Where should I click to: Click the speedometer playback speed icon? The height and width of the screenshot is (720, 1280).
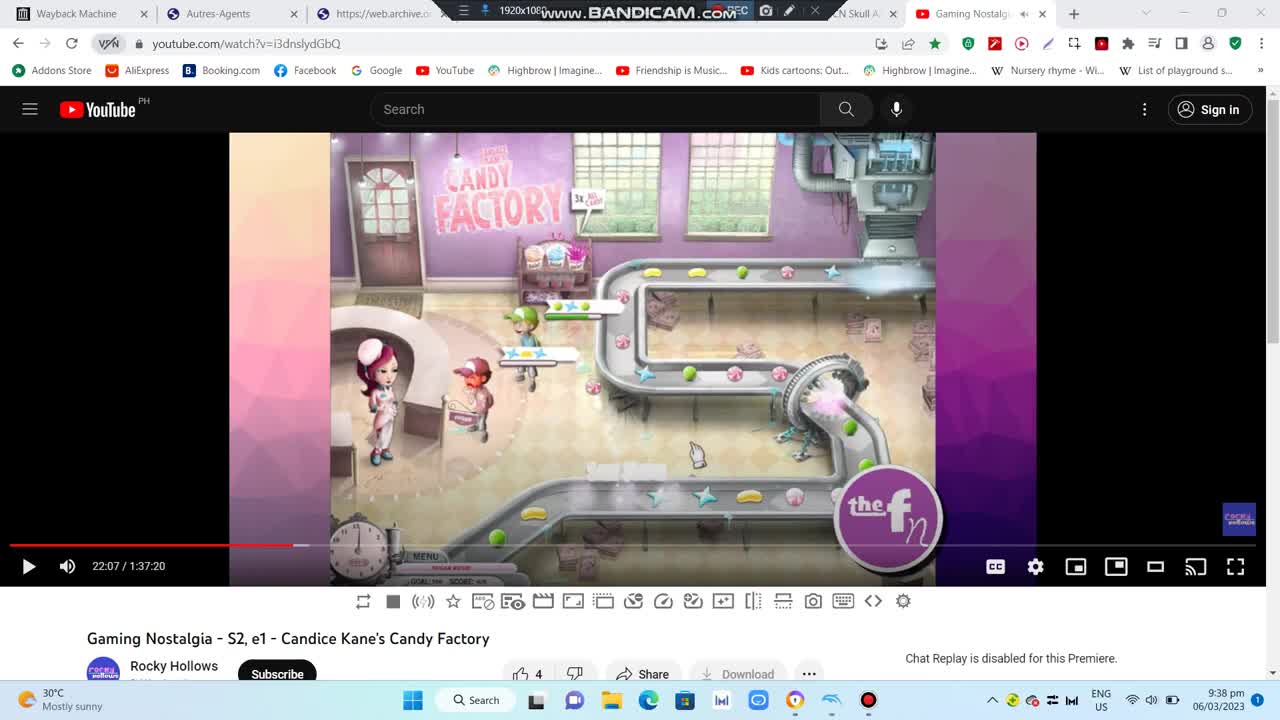pyautogui.click(x=663, y=601)
